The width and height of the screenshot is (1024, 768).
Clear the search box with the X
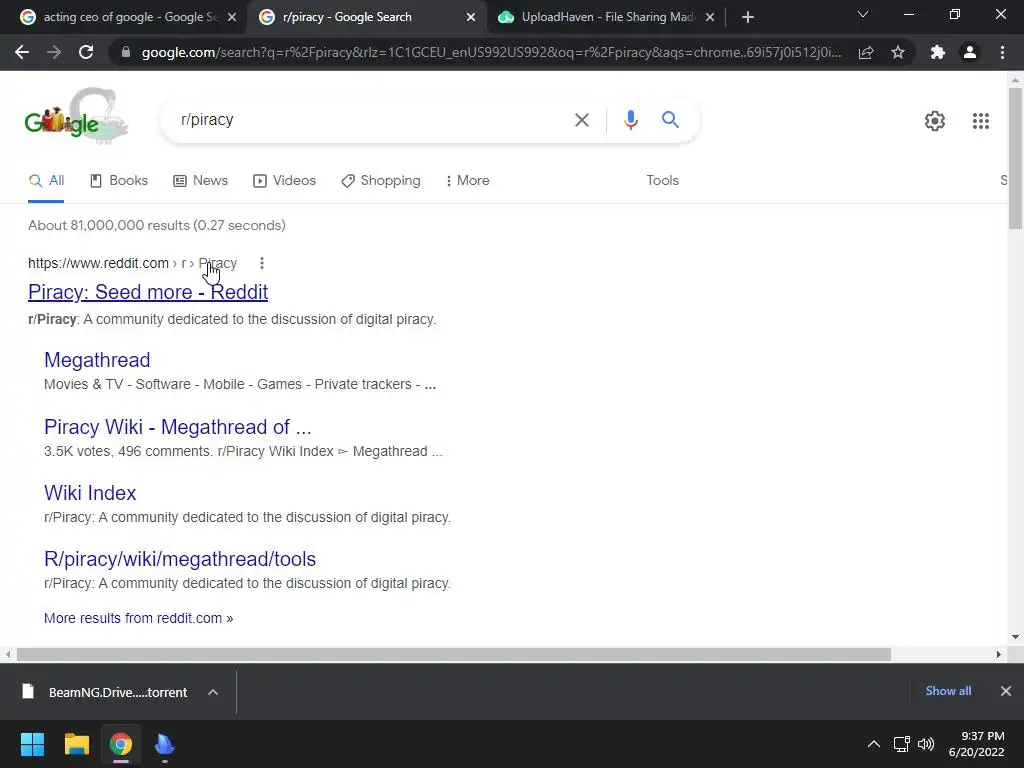tap(581, 120)
